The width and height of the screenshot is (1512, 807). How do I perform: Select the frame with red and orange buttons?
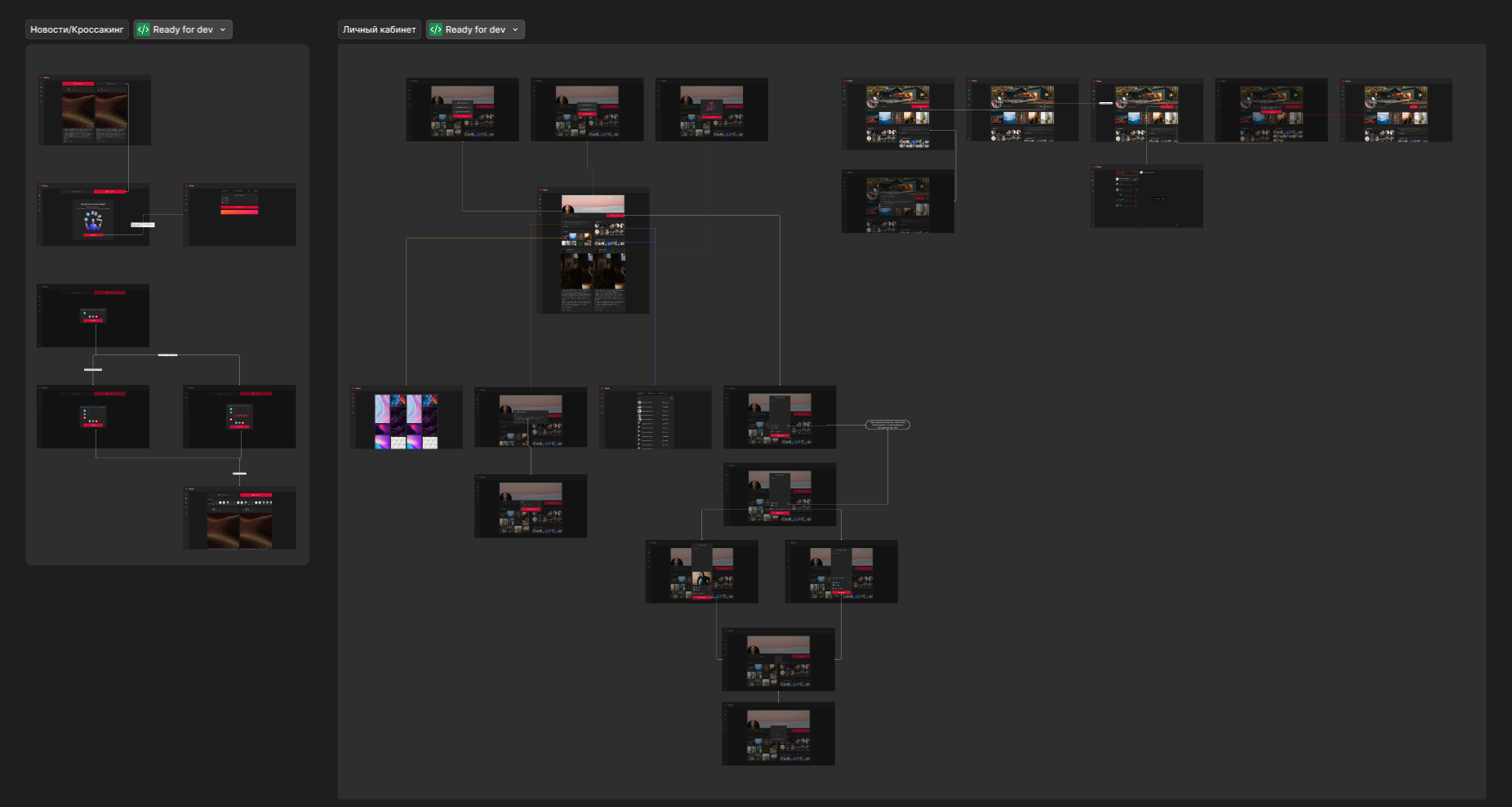click(239, 215)
